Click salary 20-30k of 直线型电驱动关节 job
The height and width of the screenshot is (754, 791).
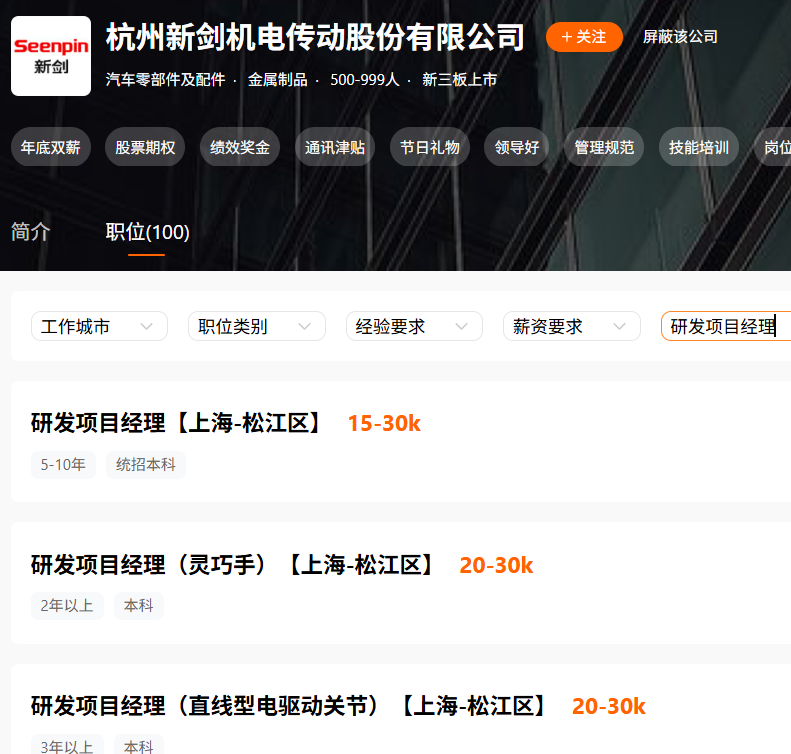pos(609,707)
